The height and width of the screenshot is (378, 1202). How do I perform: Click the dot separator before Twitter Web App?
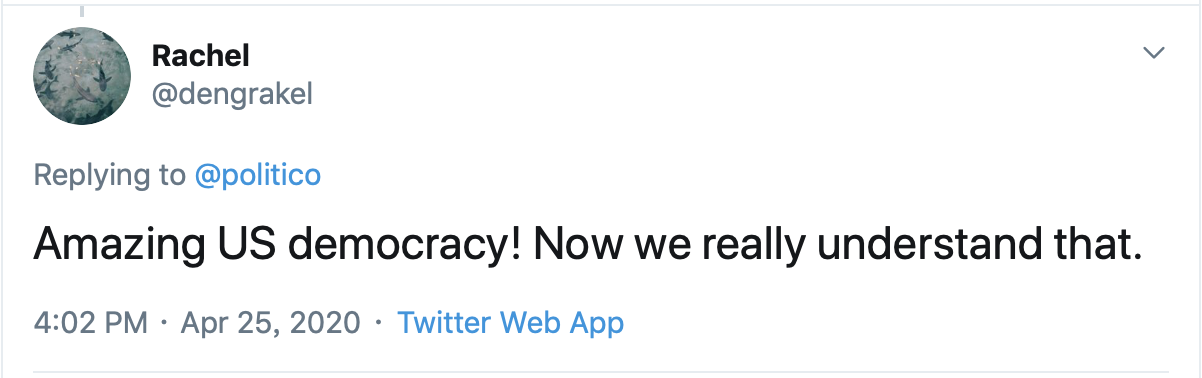pyautogui.click(x=378, y=324)
